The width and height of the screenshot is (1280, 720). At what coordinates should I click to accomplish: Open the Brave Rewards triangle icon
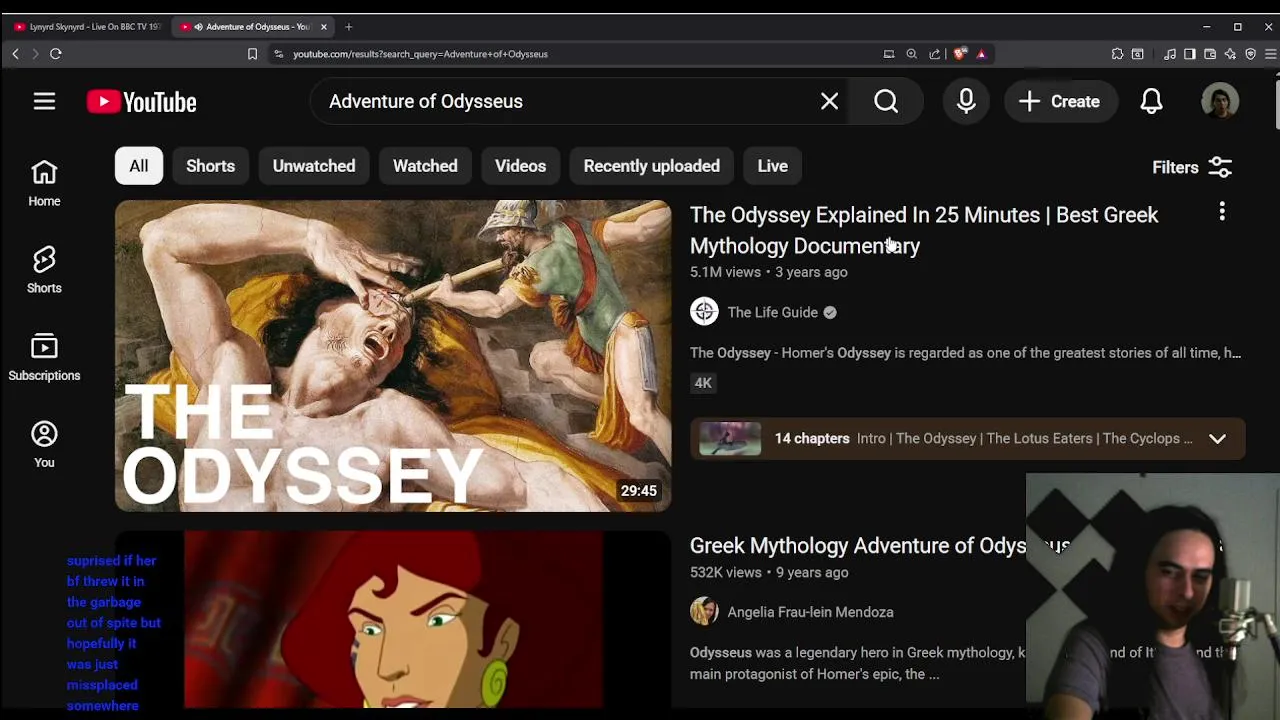tap(981, 54)
